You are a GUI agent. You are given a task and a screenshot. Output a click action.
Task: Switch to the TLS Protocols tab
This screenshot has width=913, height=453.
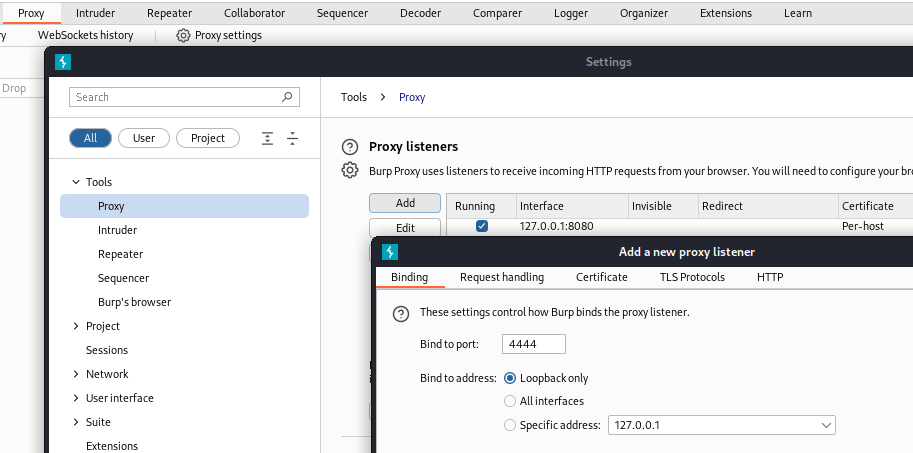coord(692,277)
